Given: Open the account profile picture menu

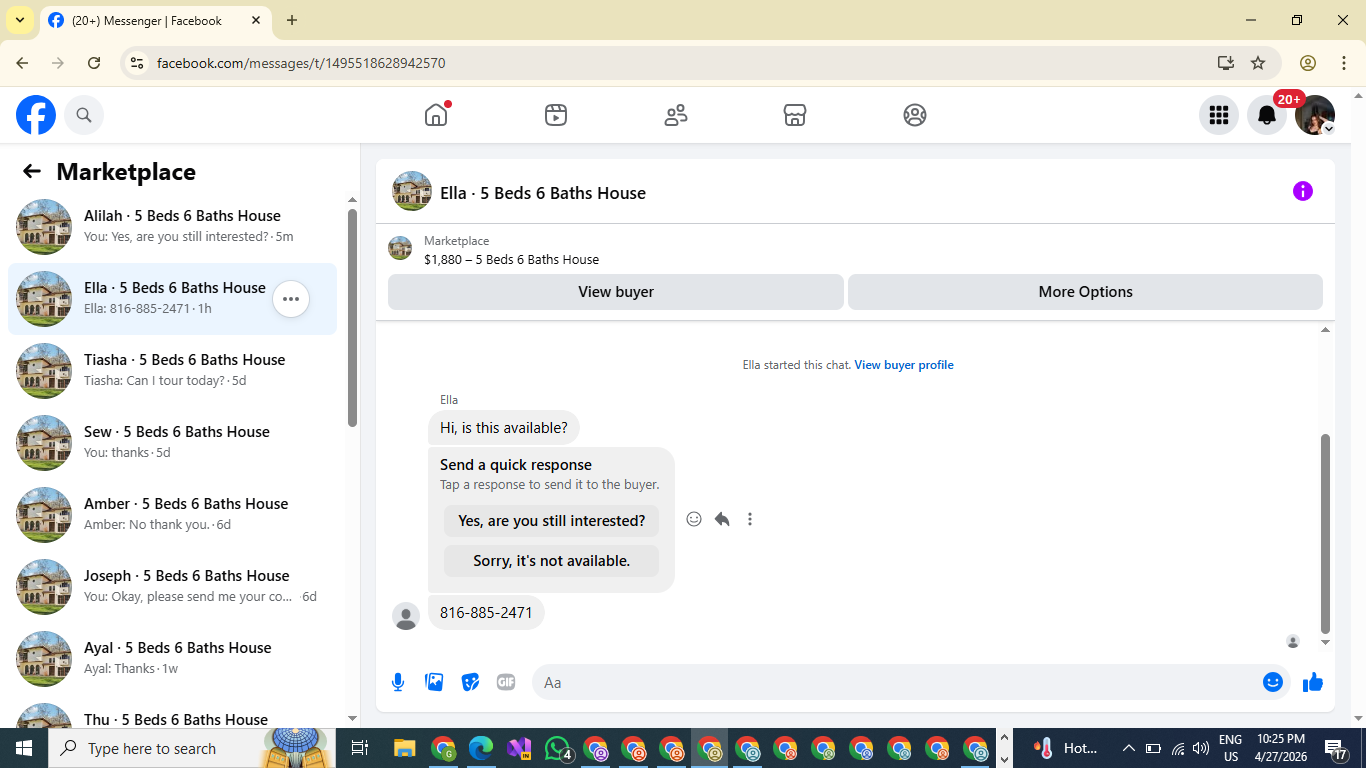Looking at the screenshot, I should (x=1315, y=115).
